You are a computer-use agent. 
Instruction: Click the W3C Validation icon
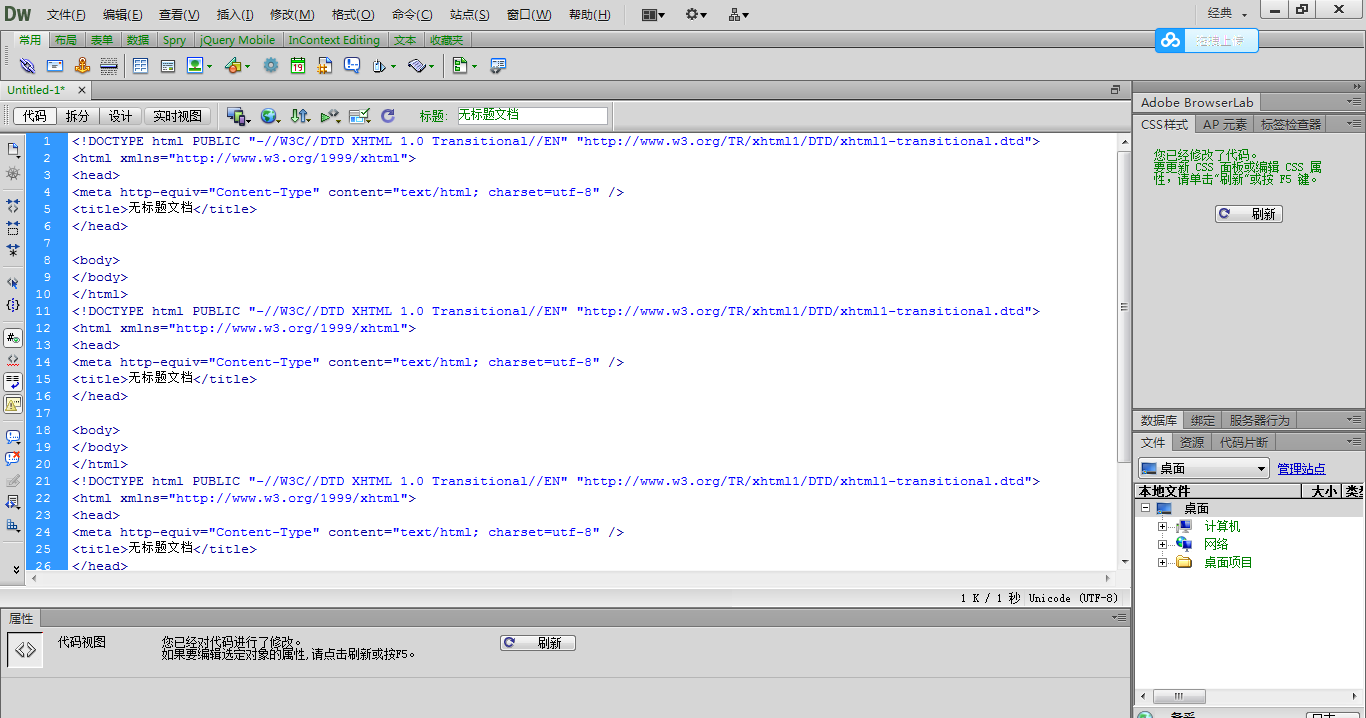tap(330, 116)
